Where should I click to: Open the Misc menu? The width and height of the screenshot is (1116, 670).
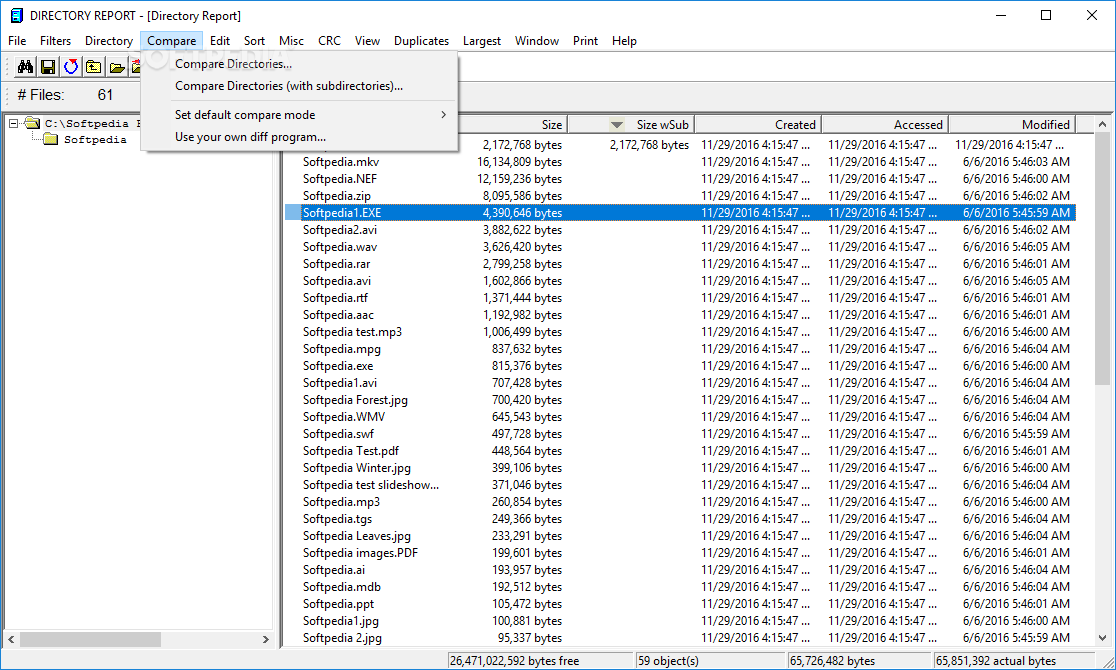(291, 41)
